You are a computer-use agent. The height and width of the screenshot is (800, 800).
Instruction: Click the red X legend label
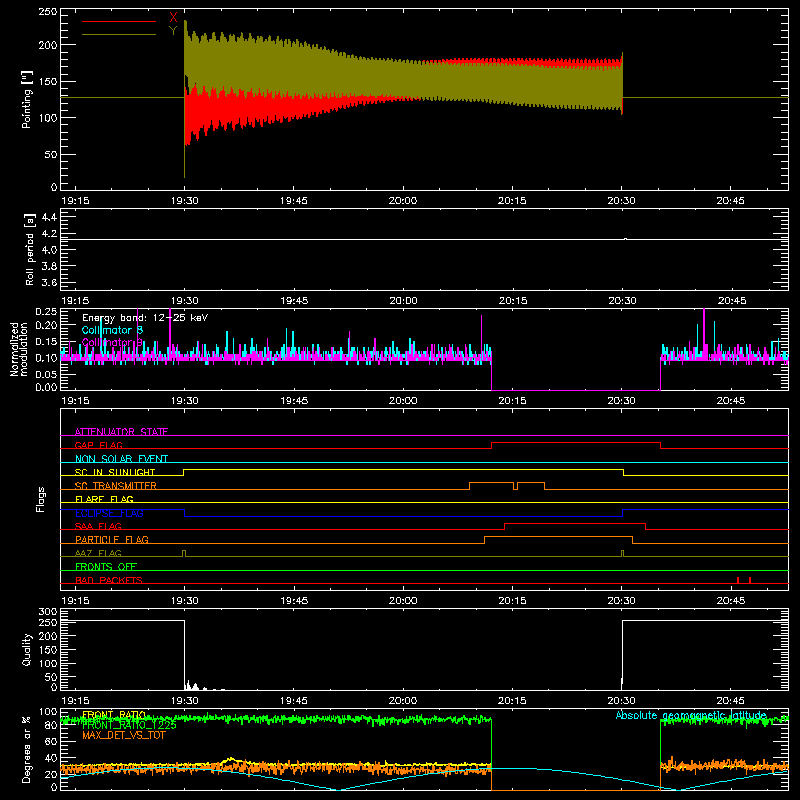[x=173, y=18]
